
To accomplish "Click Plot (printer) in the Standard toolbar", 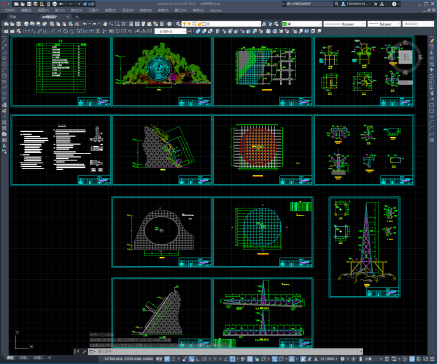I will click(26, 24).
